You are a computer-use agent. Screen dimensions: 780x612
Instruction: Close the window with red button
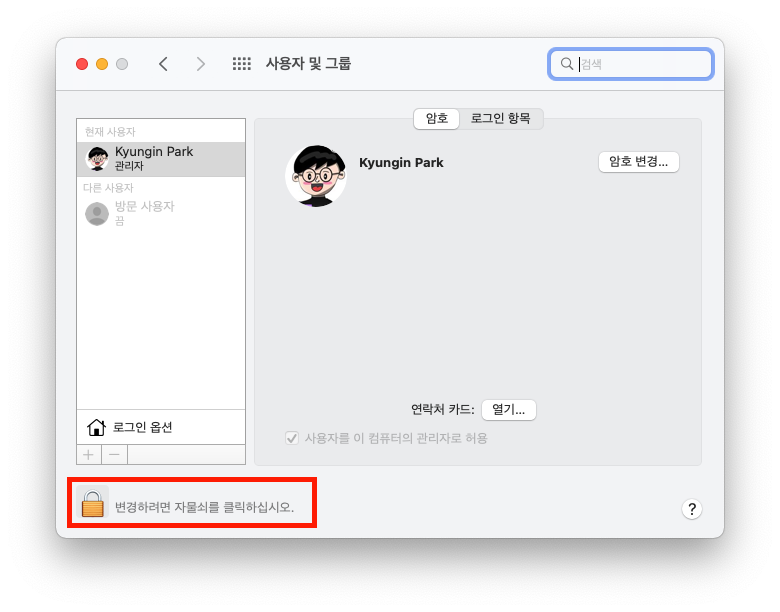pyautogui.click(x=82, y=64)
